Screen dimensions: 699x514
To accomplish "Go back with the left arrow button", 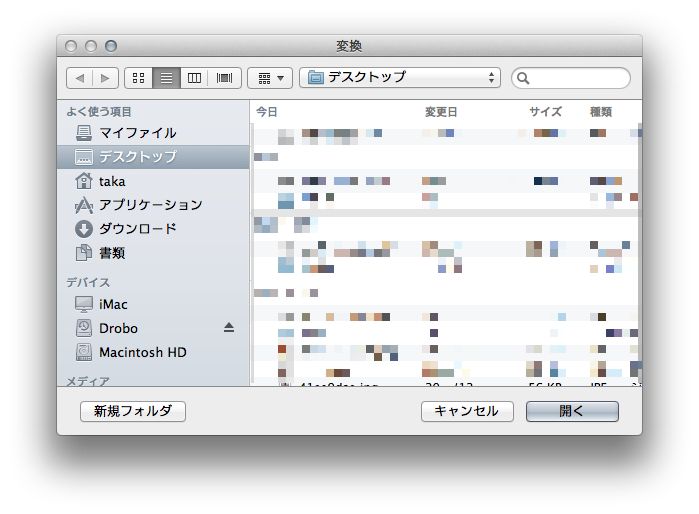I will pos(79,78).
